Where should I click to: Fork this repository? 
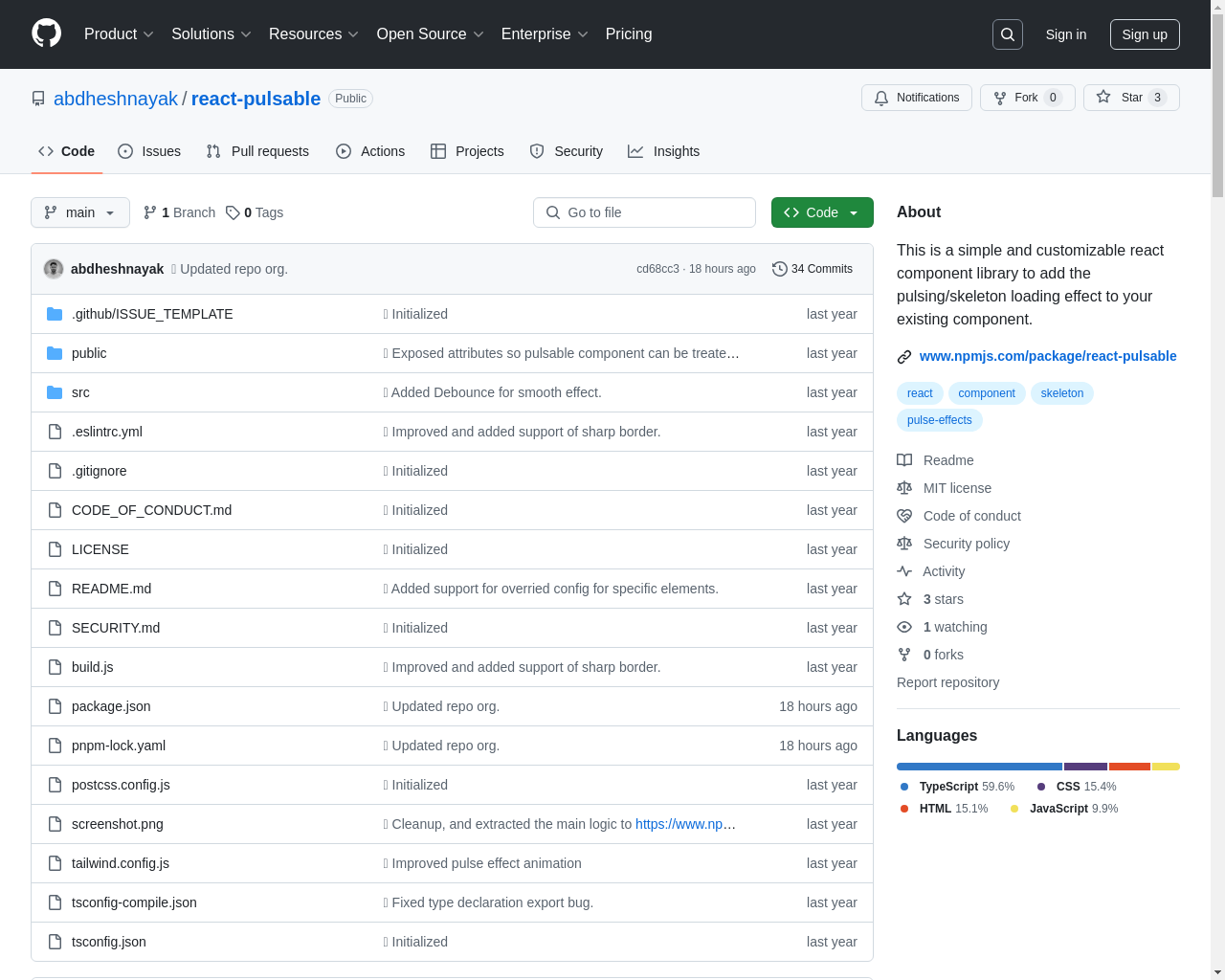point(1028,98)
